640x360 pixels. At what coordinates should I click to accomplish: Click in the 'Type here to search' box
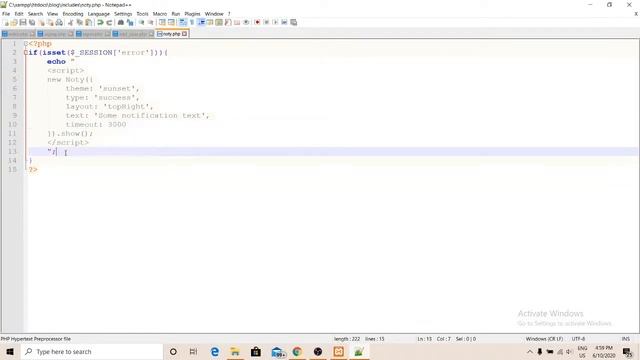tap(91, 351)
